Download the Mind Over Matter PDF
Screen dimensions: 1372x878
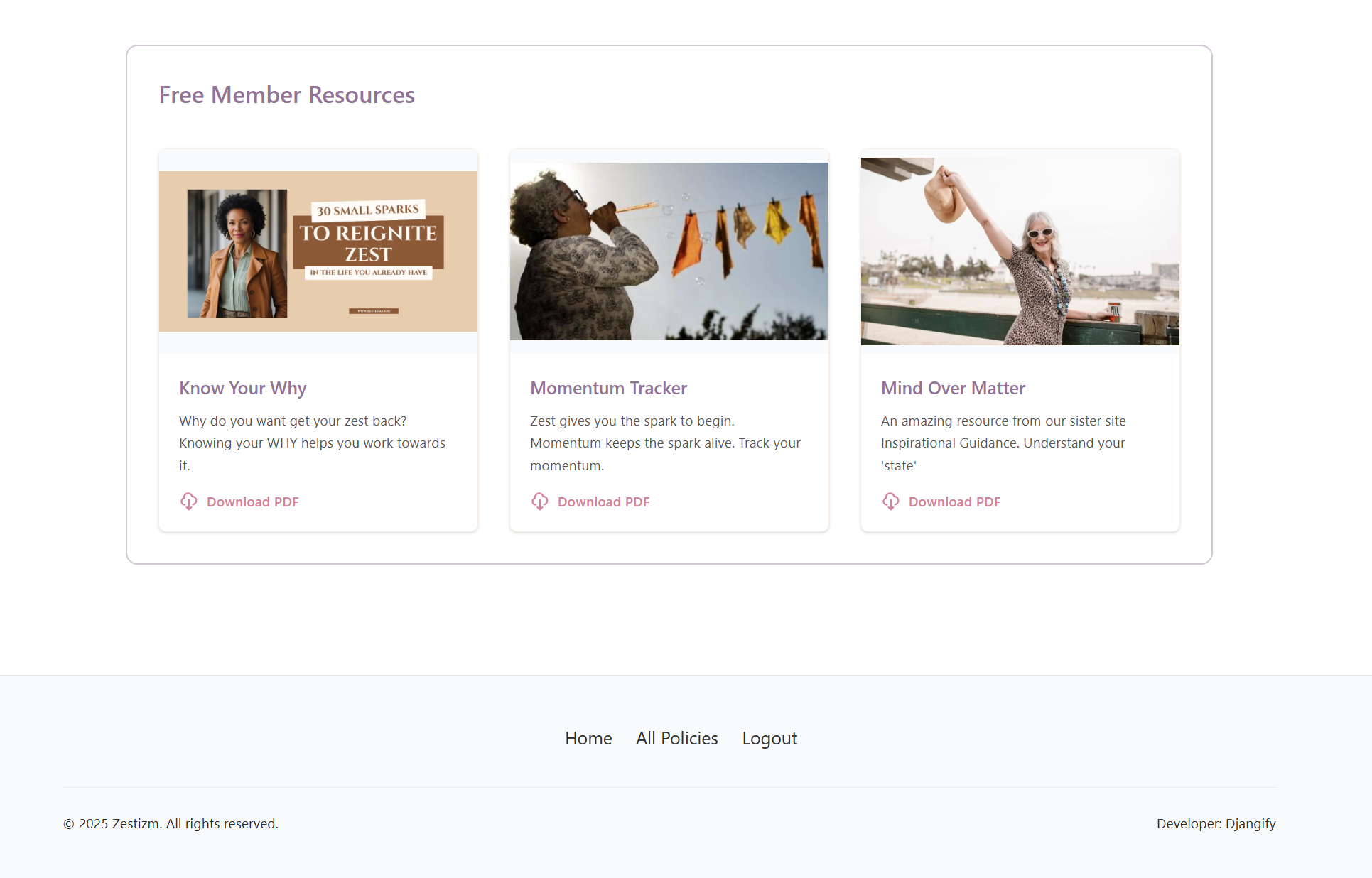click(954, 502)
